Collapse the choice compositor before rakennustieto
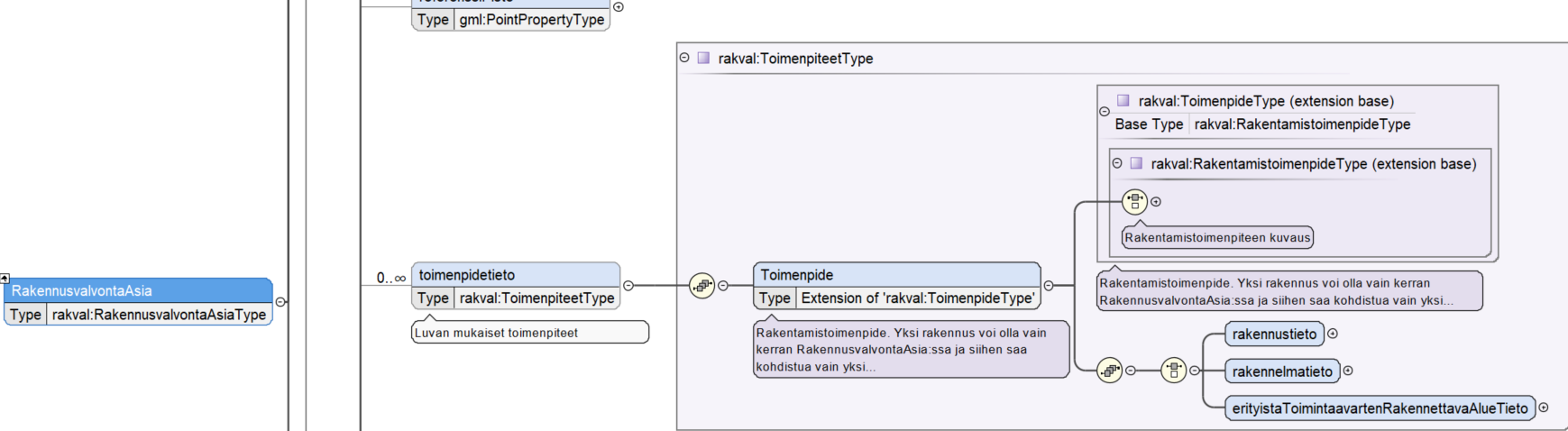The height and width of the screenshot is (431, 1568). [x=1195, y=371]
